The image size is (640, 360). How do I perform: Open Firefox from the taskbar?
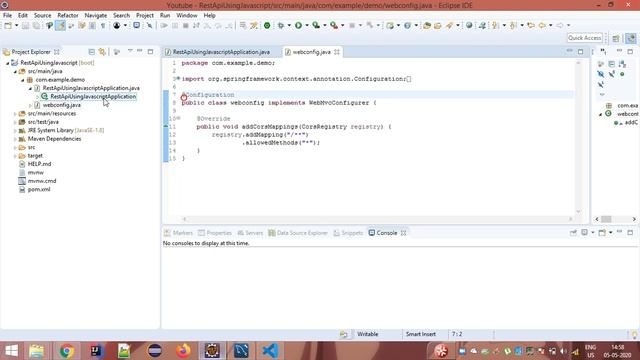(183, 351)
